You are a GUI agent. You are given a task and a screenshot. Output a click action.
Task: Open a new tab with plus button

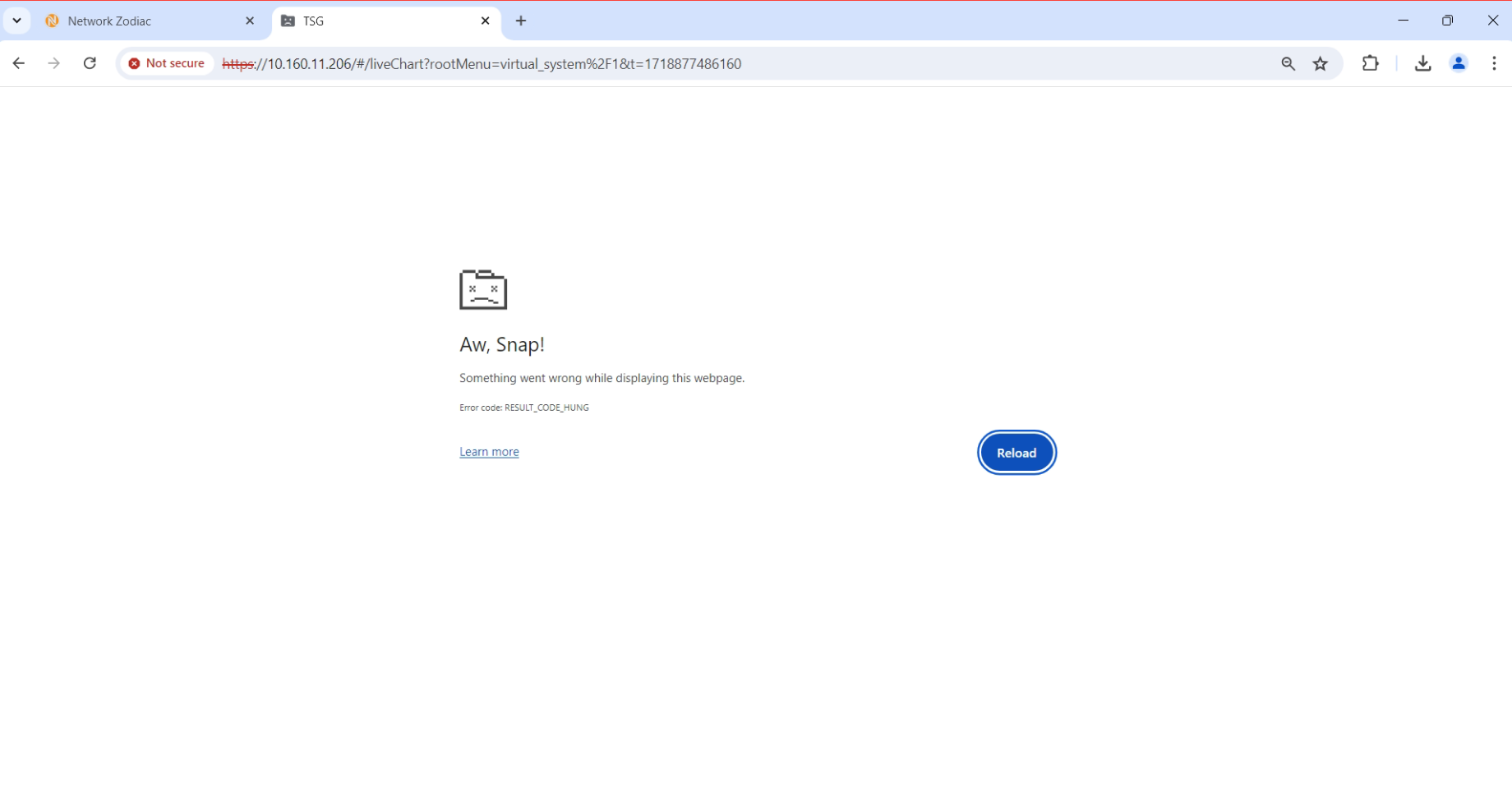click(x=521, y=21)
